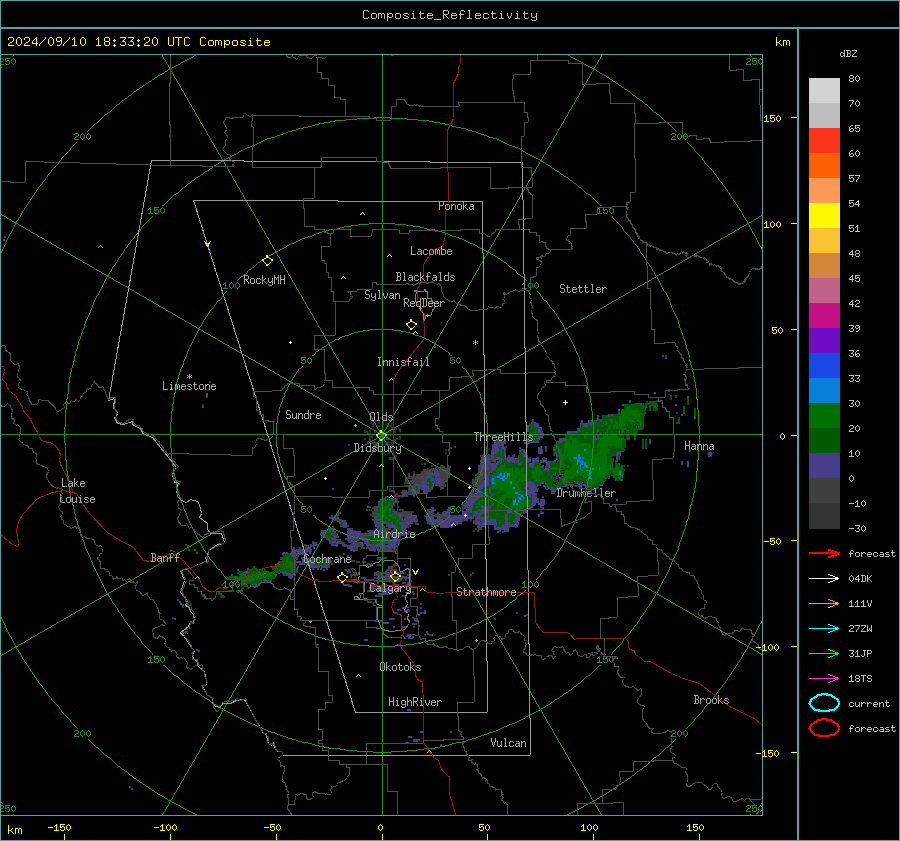Click the 150 tick on the right axis
Screen dimensions: 900x841
773,118
